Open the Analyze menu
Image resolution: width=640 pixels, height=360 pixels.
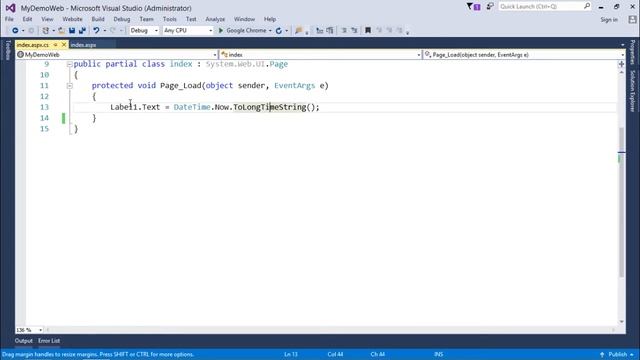(215, 19)
